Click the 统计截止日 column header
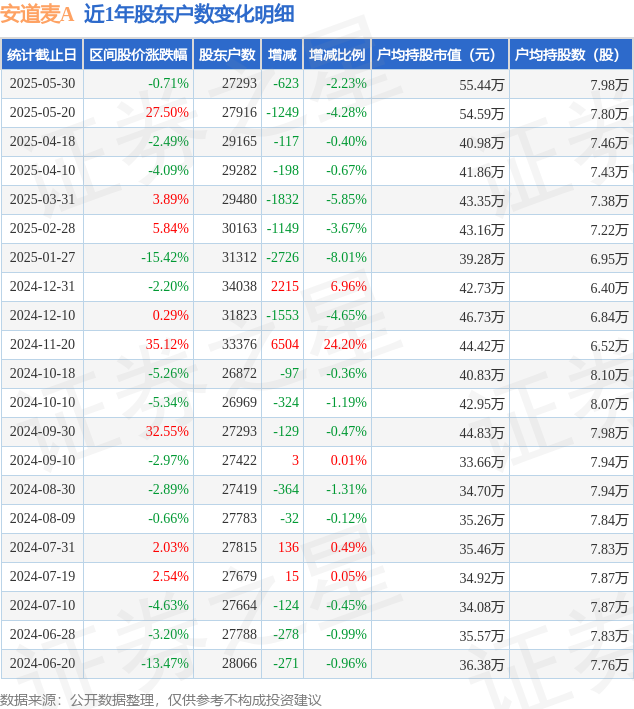This screenshot has width=634, height=709. point(42,55)
